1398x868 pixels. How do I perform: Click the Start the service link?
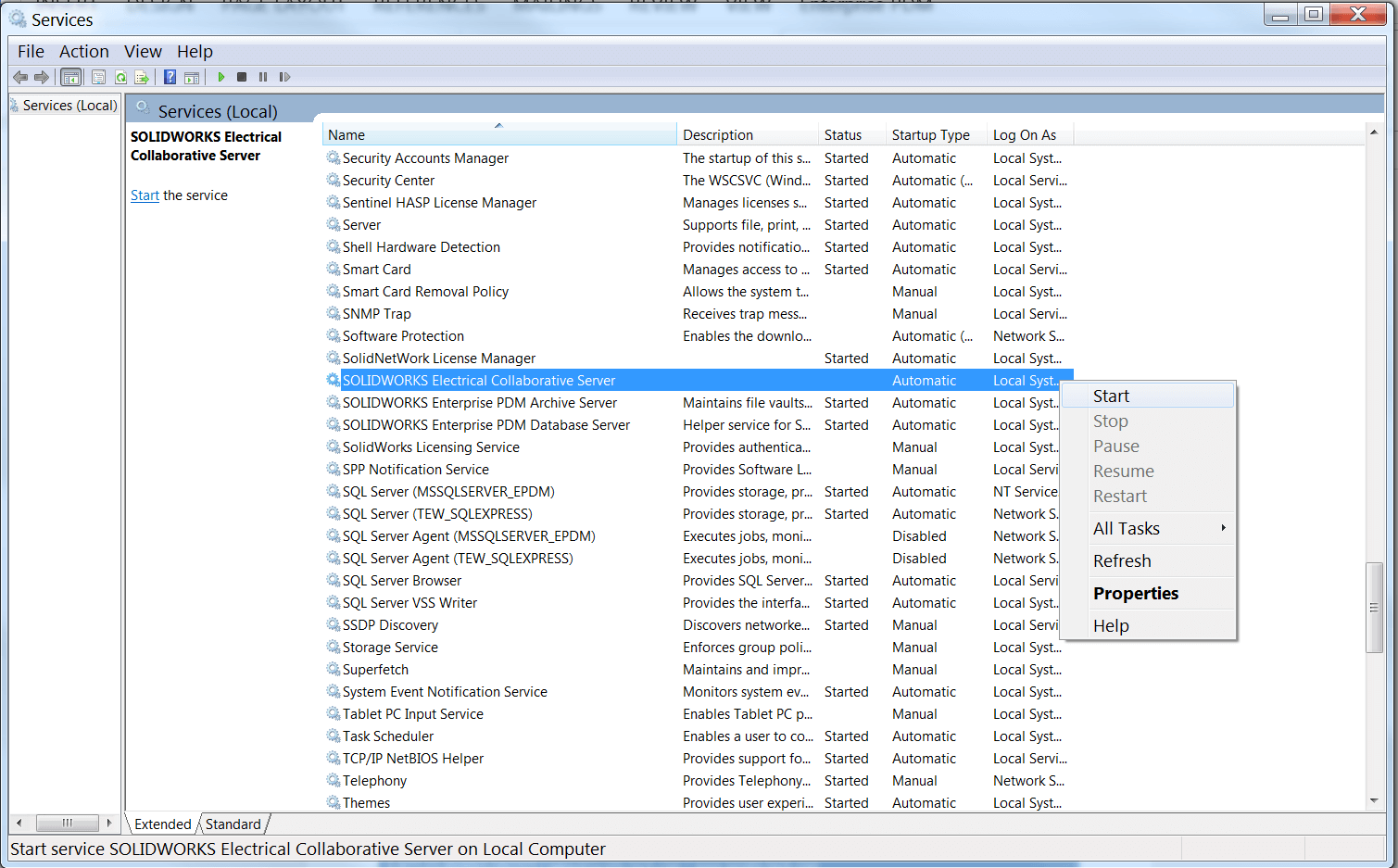click(x=145, y=195)
